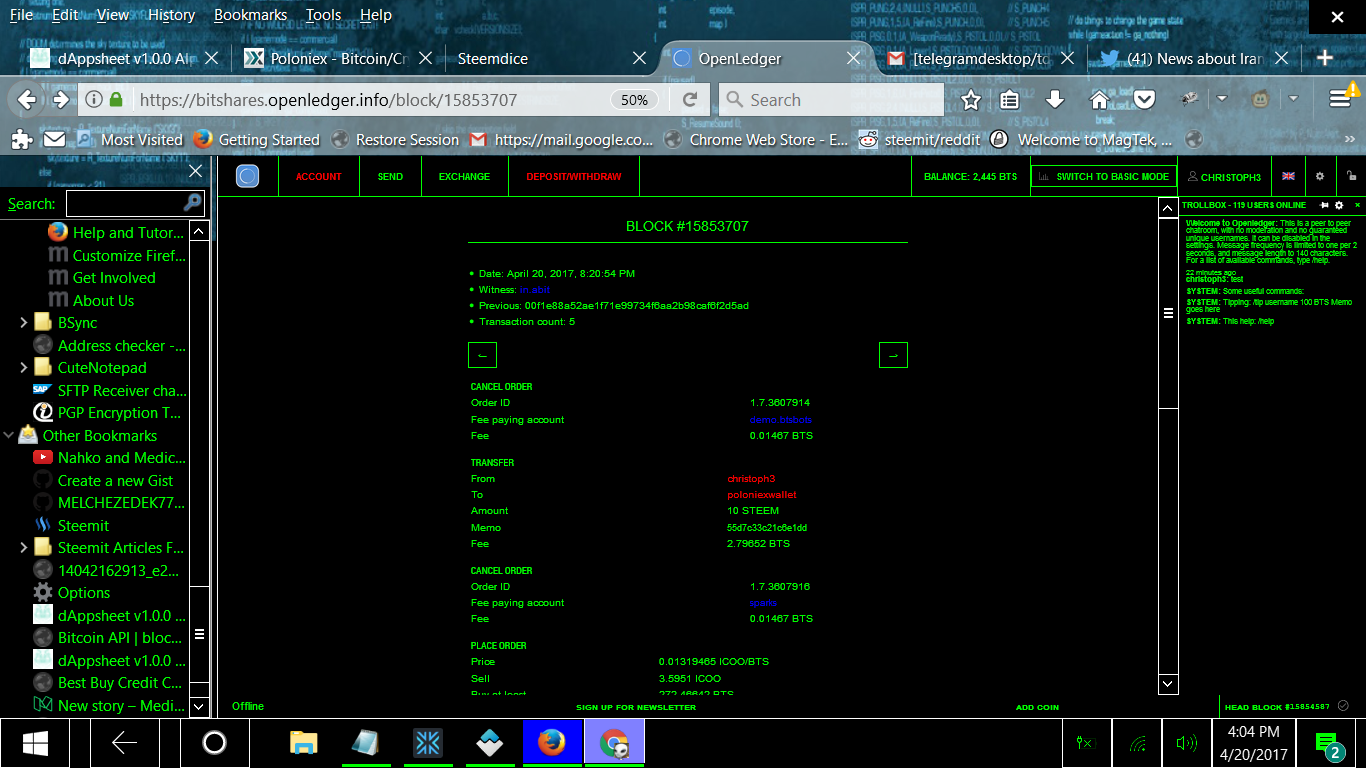The width and height of the screenshot is (1366, 768).
Task: Pin the Trollbox with the pin icon
Action: pos(1324,205)
